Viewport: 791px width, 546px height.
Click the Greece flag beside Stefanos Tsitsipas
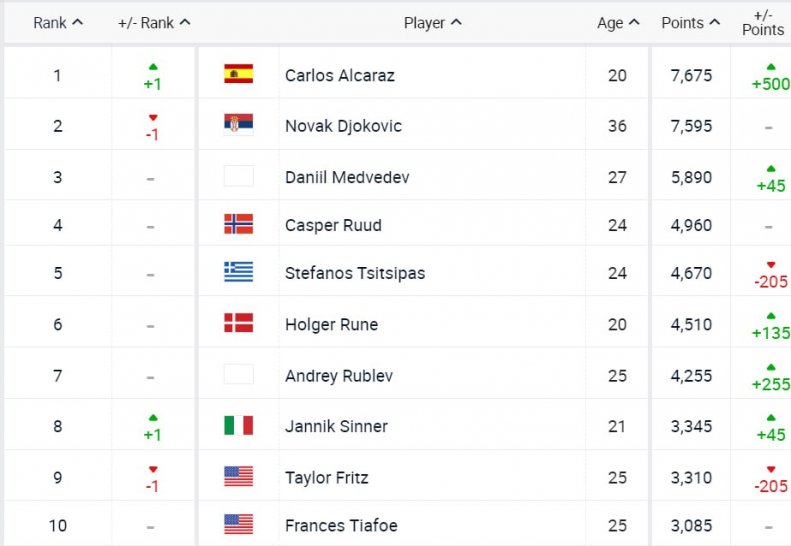click(239, 272)
